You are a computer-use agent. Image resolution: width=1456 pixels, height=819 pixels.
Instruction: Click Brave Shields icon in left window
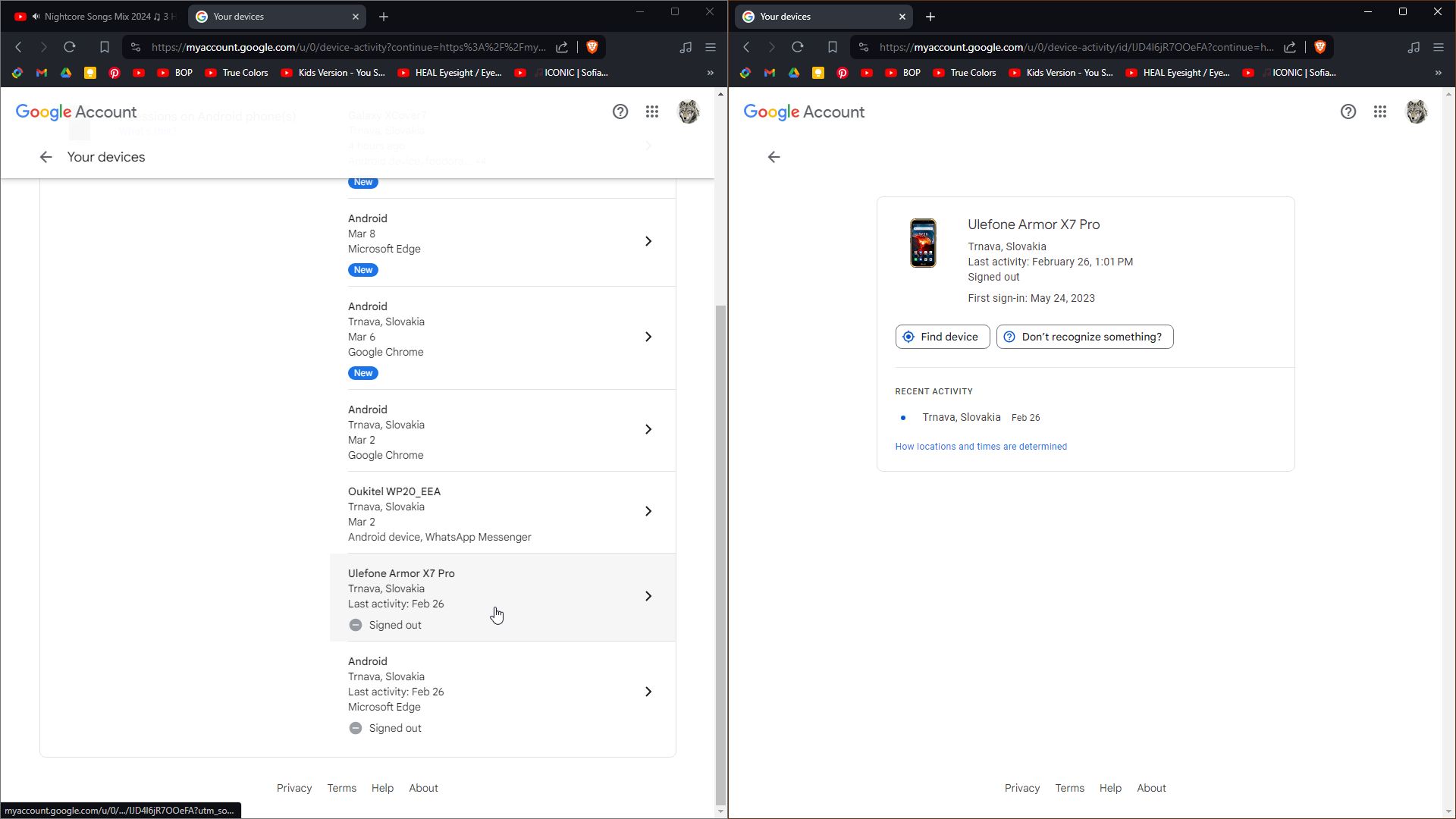[592, 47]
